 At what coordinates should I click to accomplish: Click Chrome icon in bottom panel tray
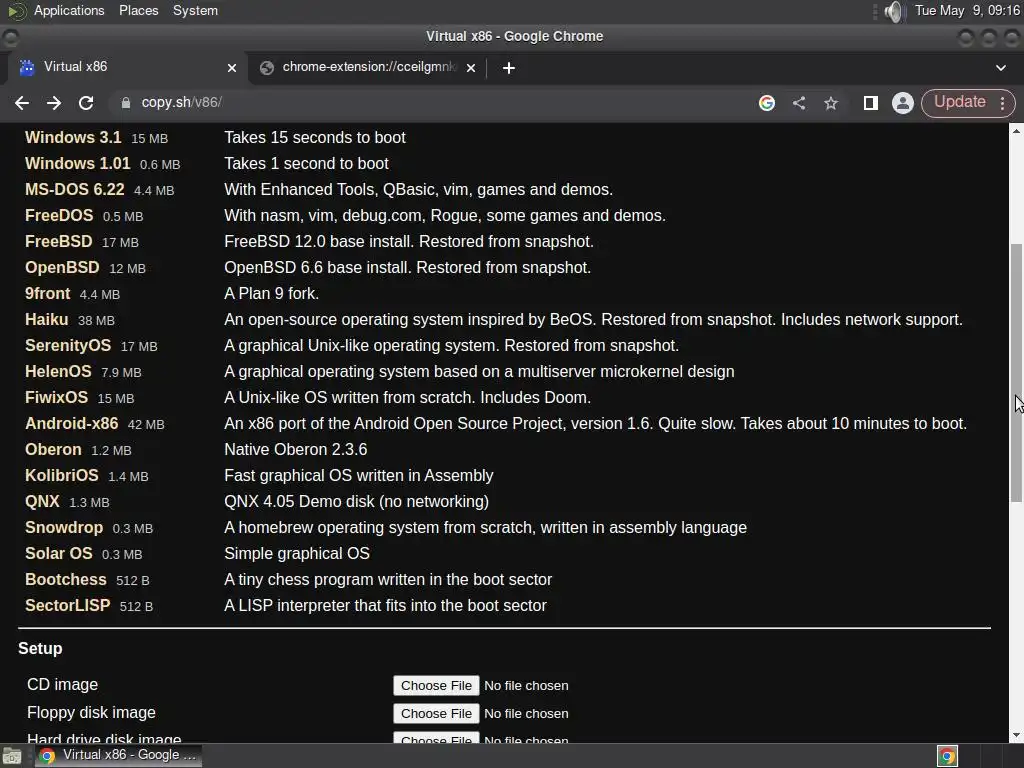pos(948,756)
